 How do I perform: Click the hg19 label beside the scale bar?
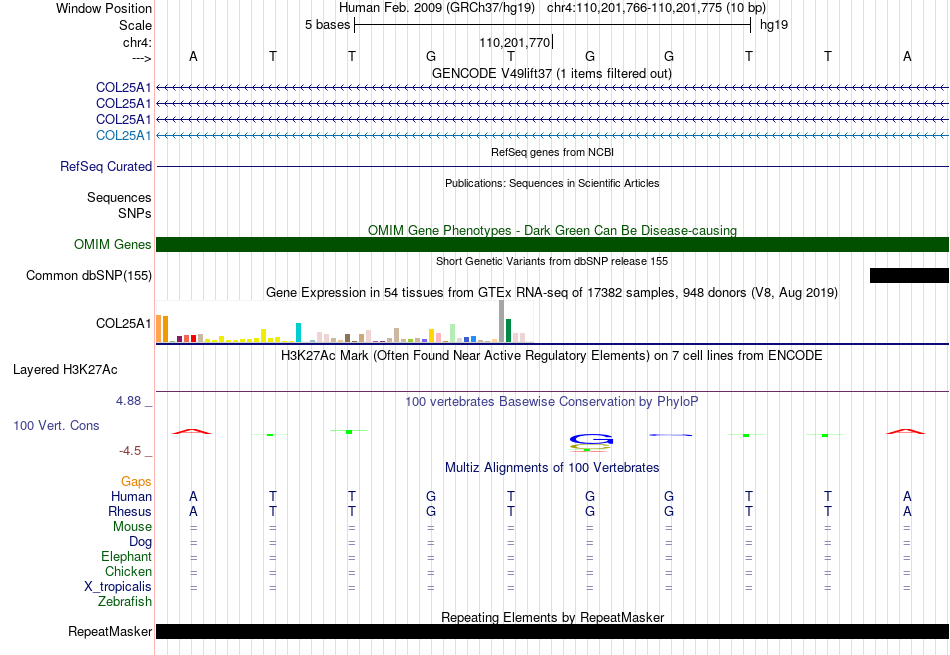tap(774, 25)
